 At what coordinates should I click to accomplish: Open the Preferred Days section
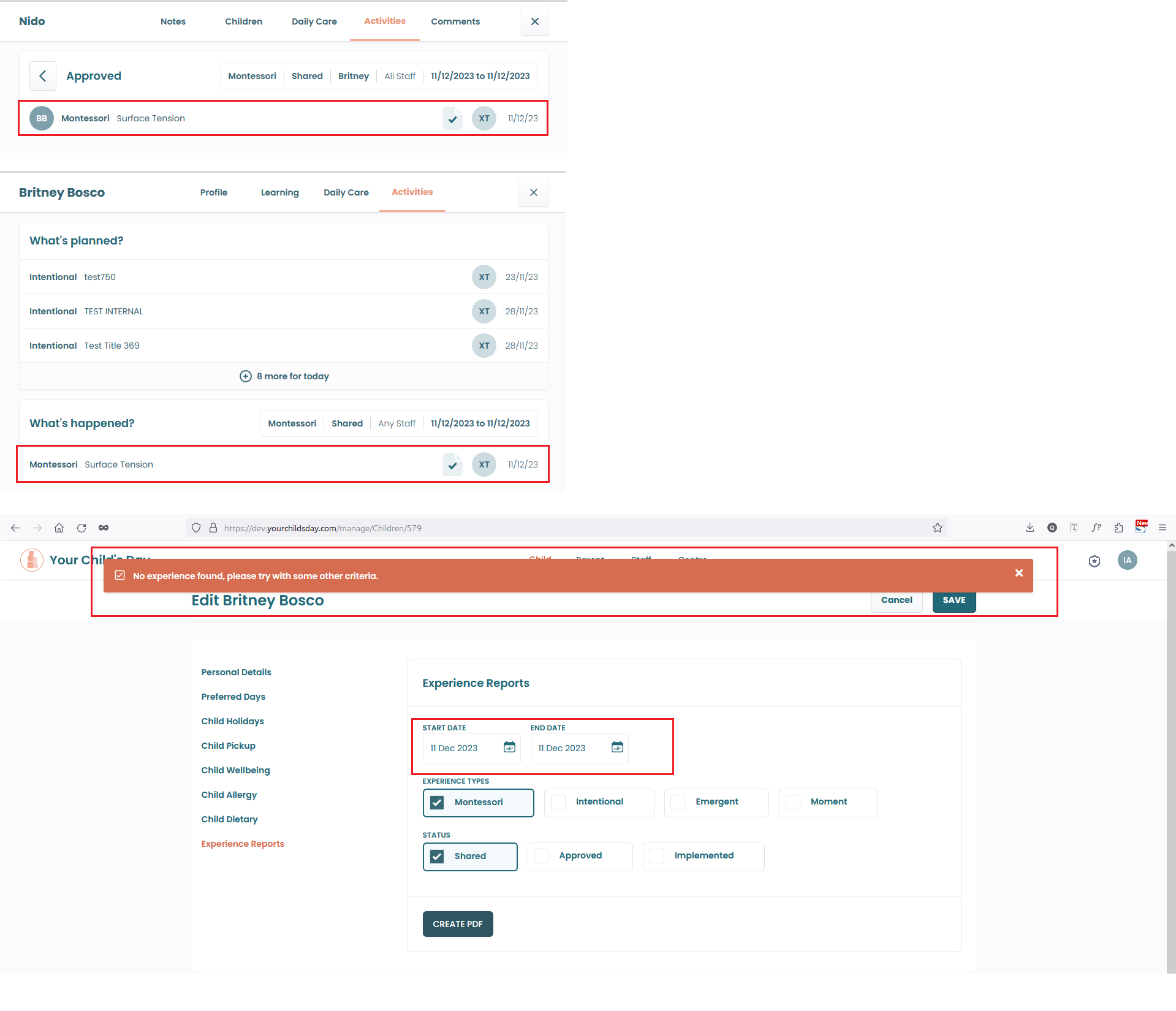point(233,697)
